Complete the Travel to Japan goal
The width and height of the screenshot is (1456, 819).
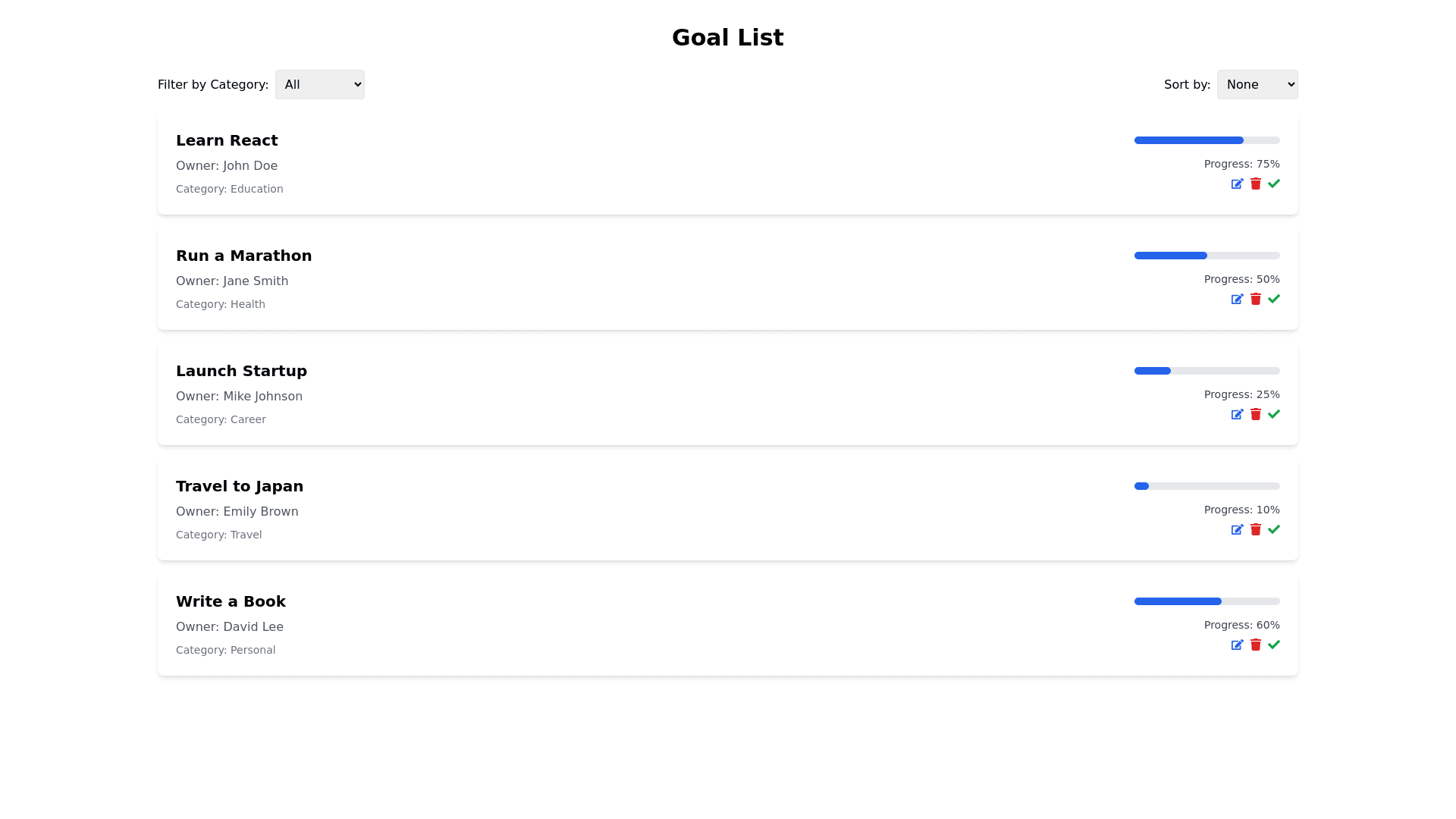click(x=1274, y=529)
